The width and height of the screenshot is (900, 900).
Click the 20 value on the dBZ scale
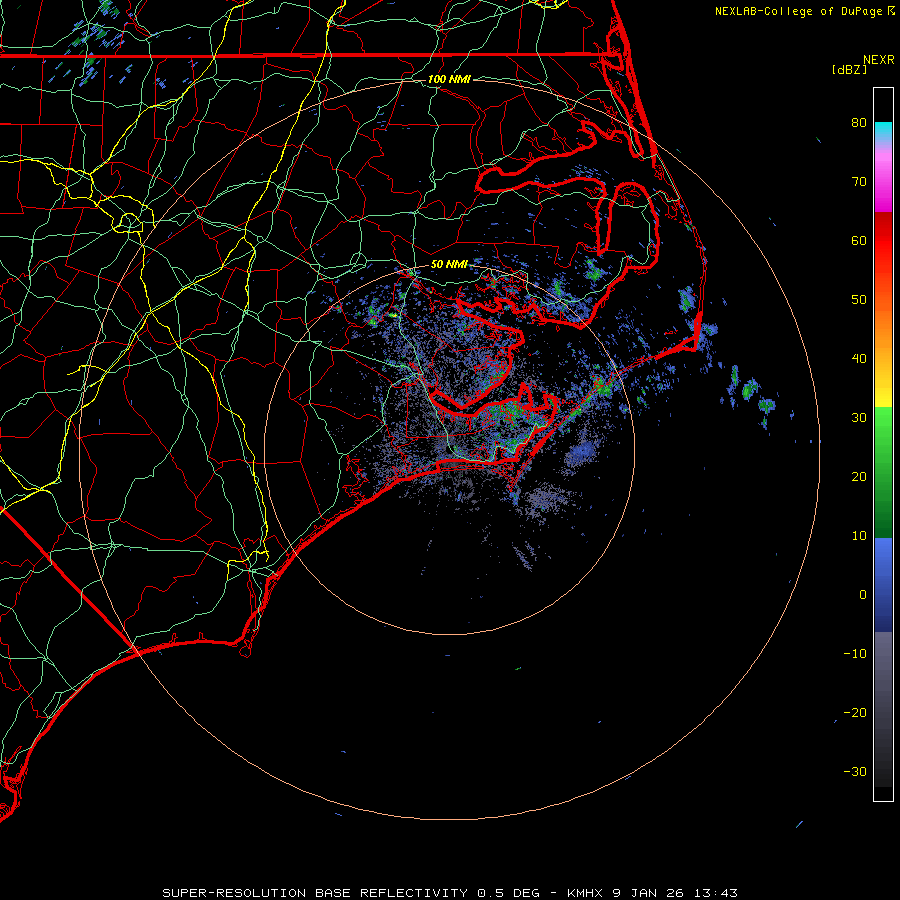click(859, 477)
